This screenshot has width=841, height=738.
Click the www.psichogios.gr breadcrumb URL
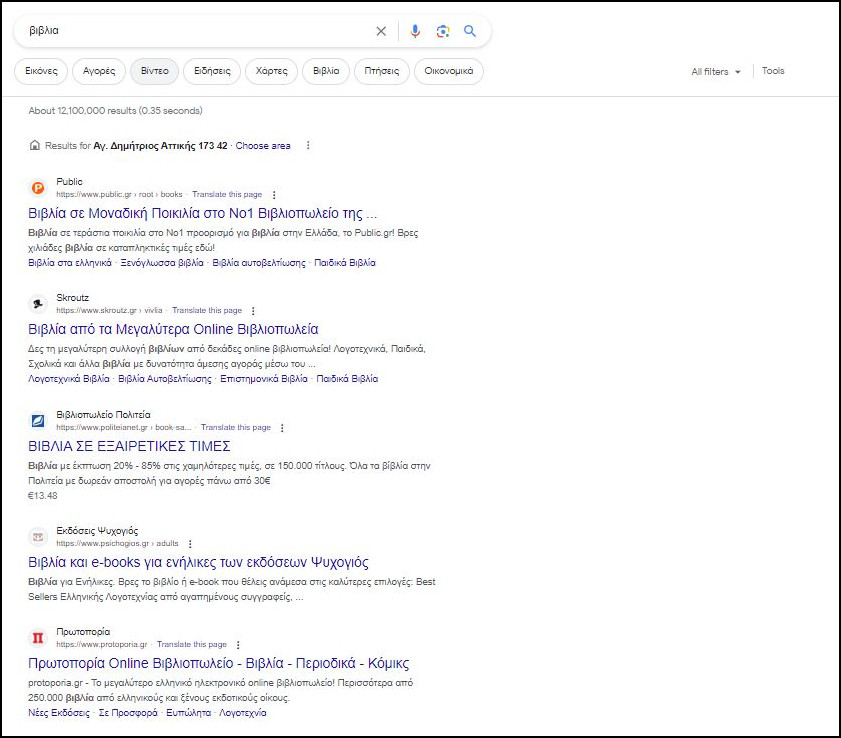click(117, 543)
